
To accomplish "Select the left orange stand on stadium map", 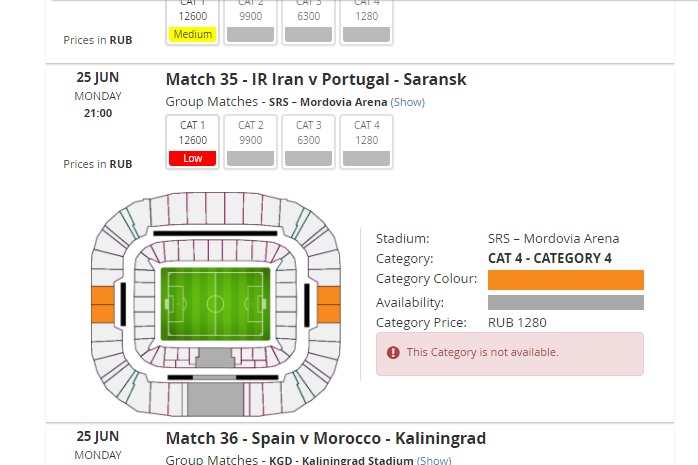I will tap(103, 303).
